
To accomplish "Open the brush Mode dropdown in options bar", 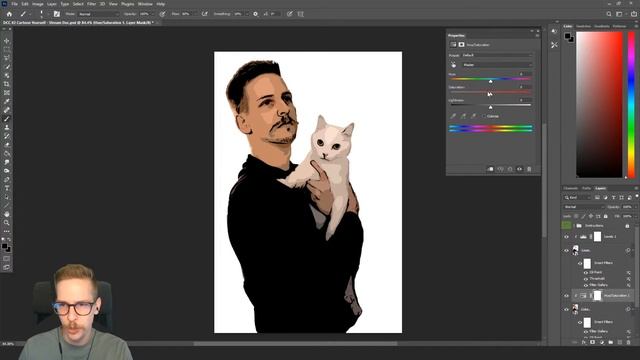I will 98,14.
